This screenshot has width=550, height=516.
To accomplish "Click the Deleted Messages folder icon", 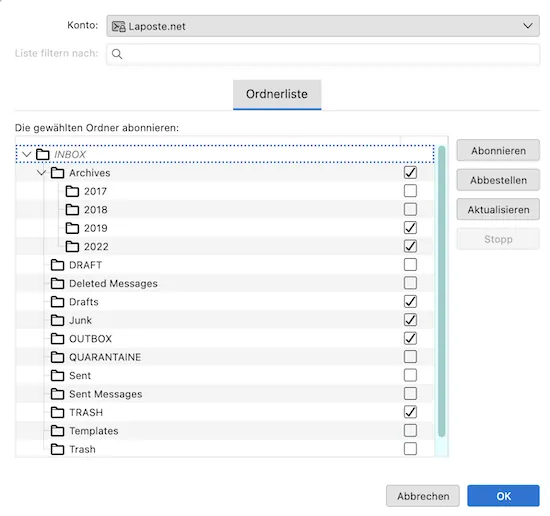I will tap(58, 283).
